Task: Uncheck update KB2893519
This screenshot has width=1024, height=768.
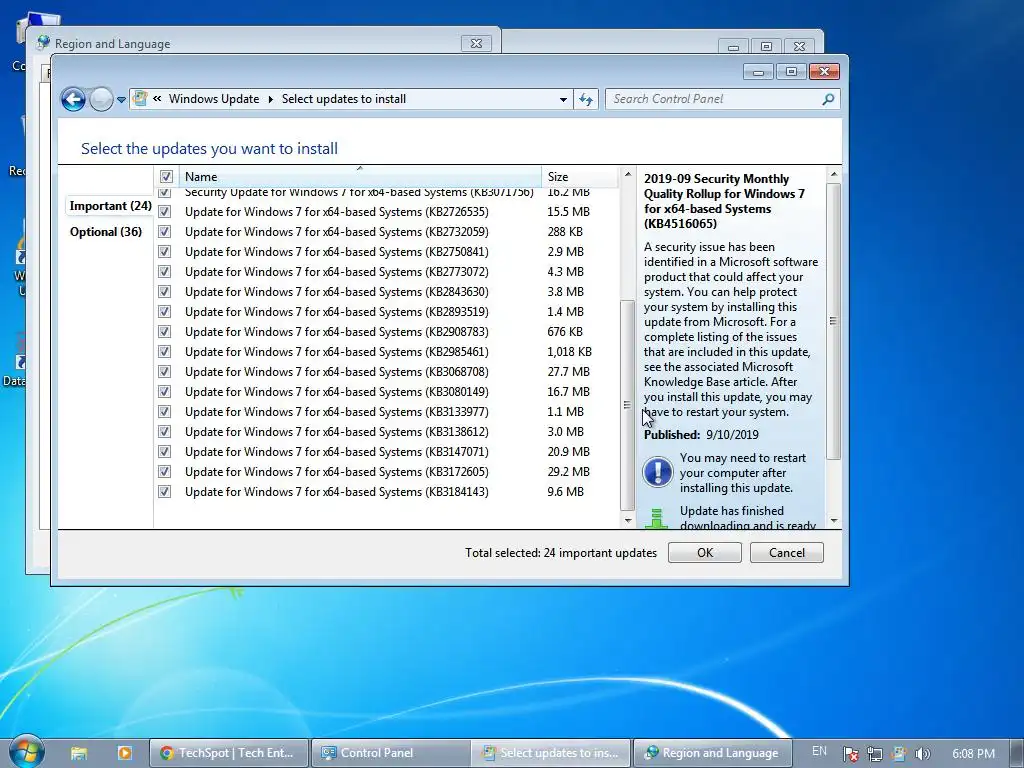Action: (x=165, y=312)
